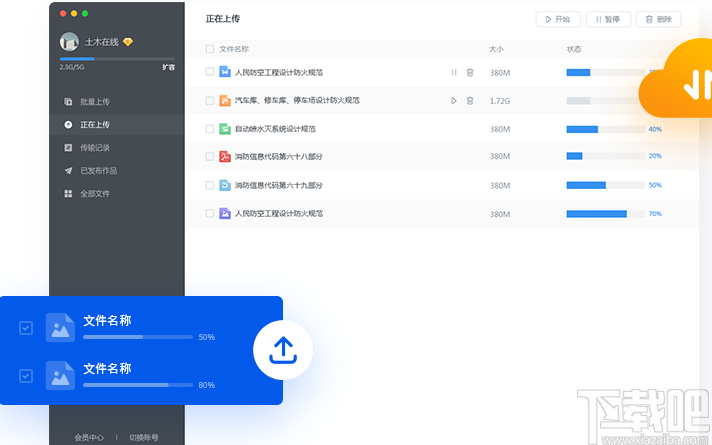712x445 pixels.
Task: Click image file icon of 50% card
Action: [60, 327]
